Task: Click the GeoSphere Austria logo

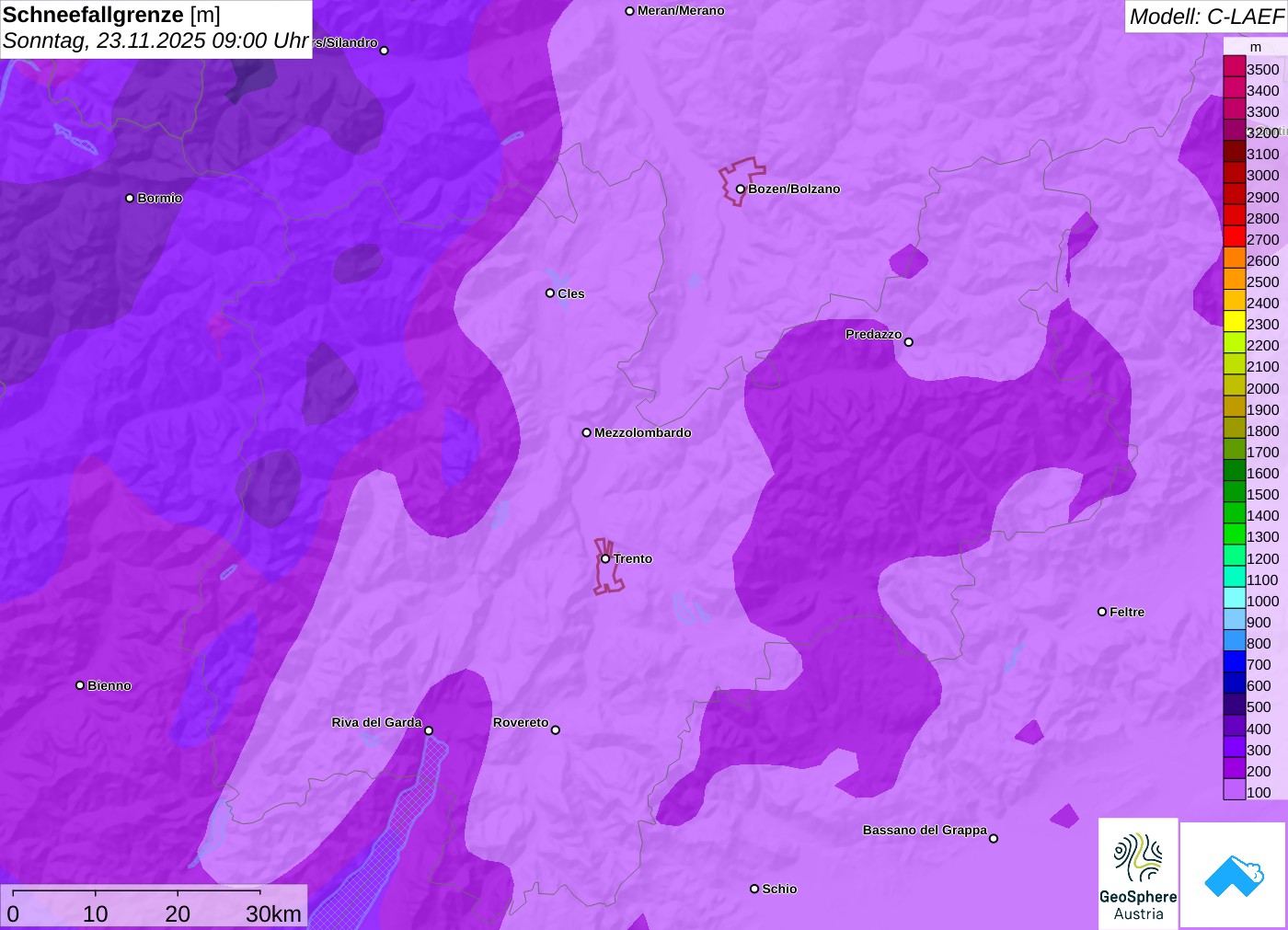Action: tap(1138, 872)
